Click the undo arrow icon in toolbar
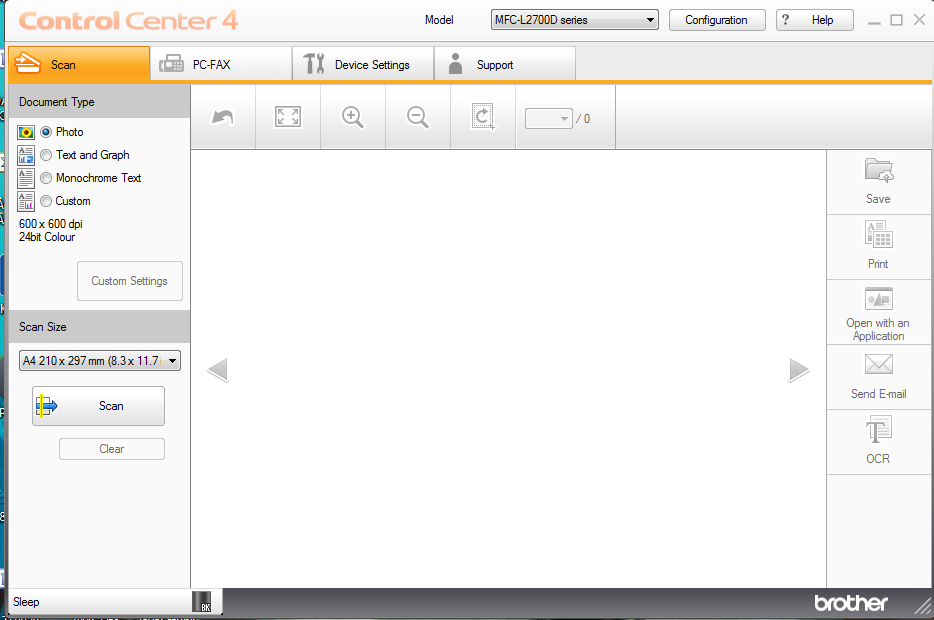Image resolution: width=934 pixels, height=620 pixels. coord(223,117)
